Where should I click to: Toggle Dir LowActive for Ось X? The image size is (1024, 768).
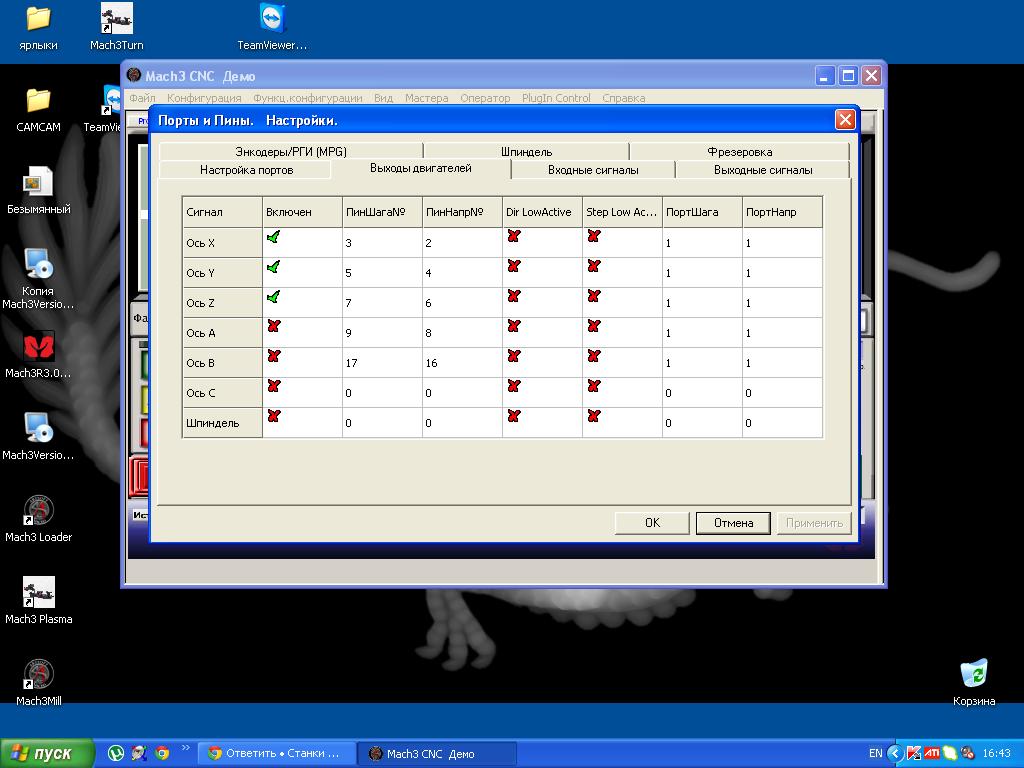pos(514,236)
